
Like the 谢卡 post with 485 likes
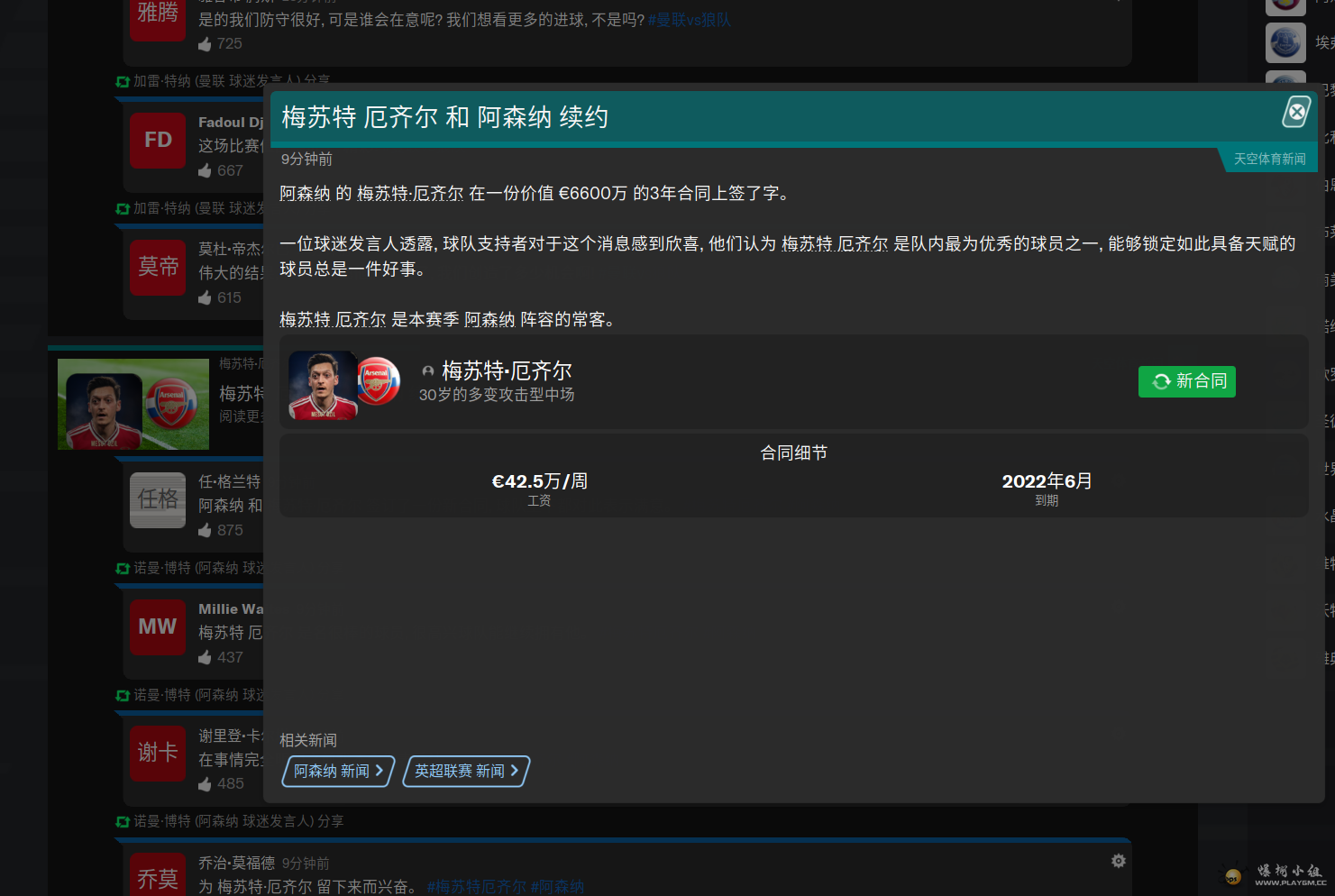(x=205, y=784)
